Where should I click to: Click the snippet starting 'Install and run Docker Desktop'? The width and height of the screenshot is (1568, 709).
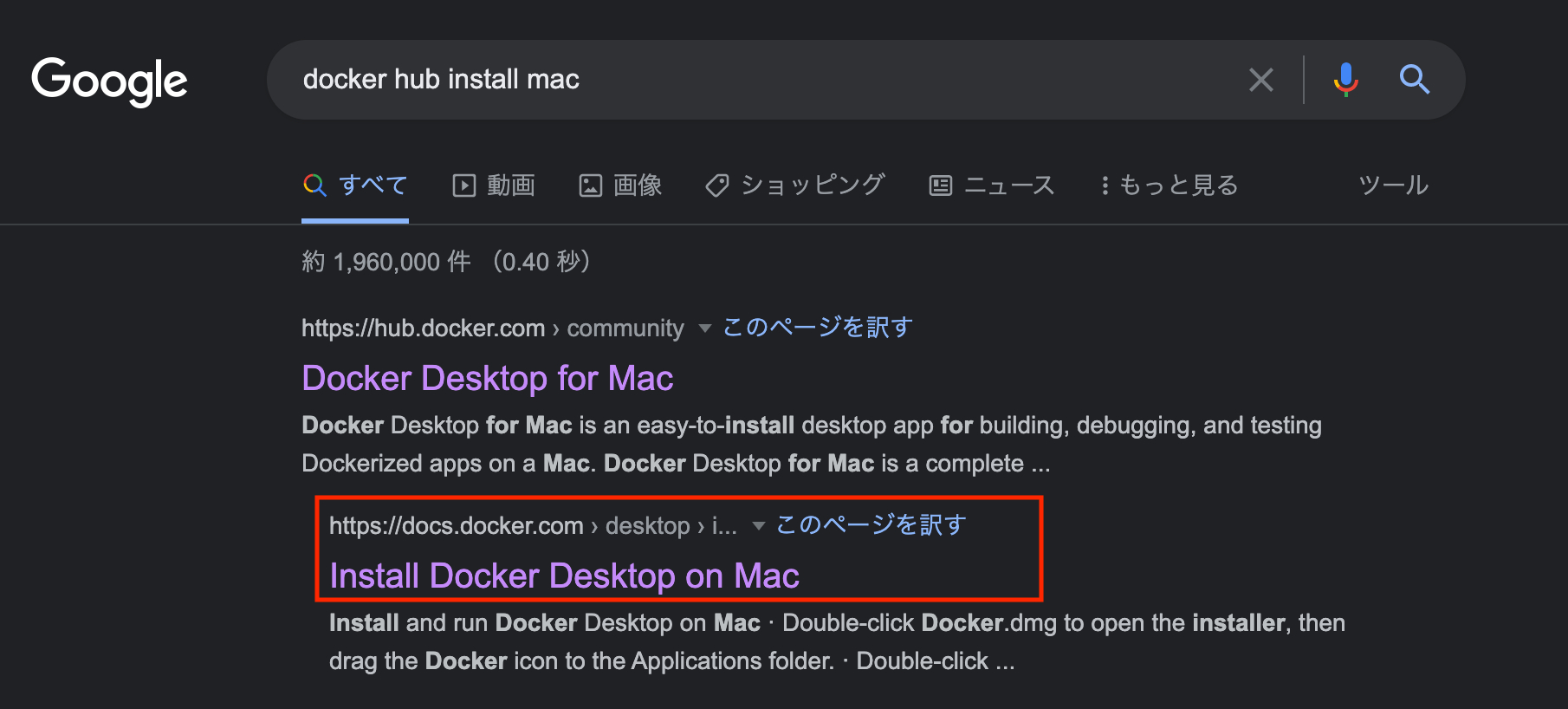837,642
